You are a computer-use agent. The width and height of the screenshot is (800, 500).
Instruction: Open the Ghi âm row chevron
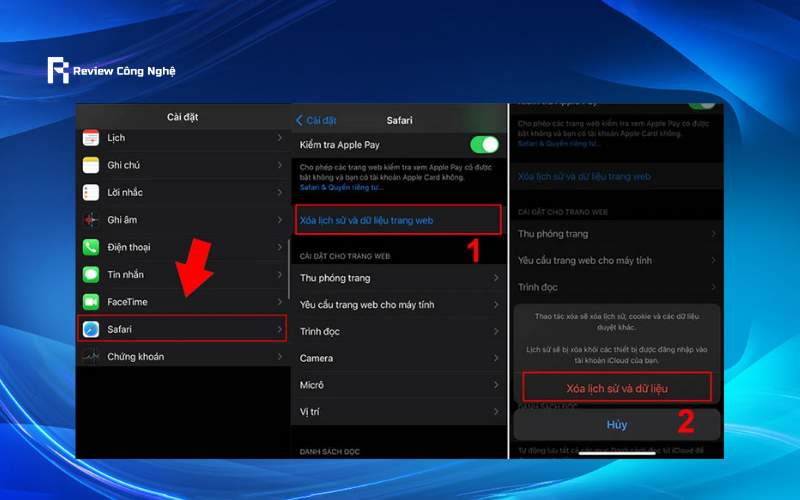pos(280,220)
